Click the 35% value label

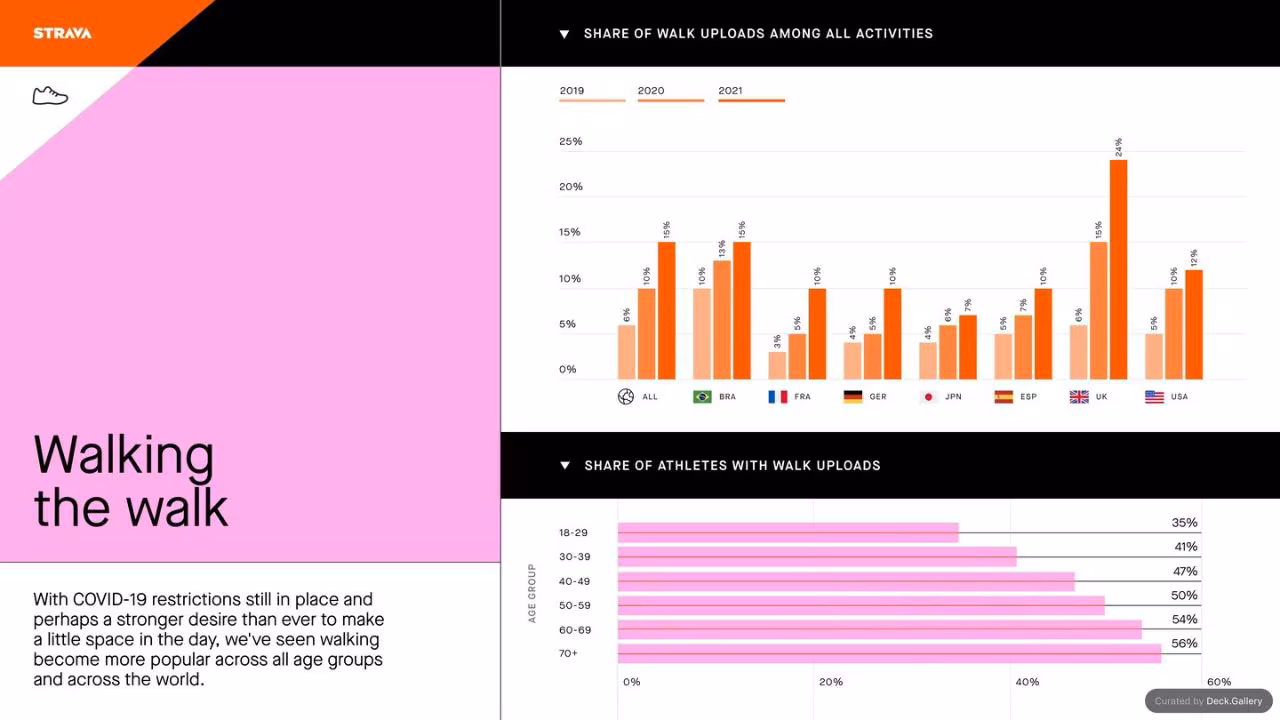pos(1185,523)
